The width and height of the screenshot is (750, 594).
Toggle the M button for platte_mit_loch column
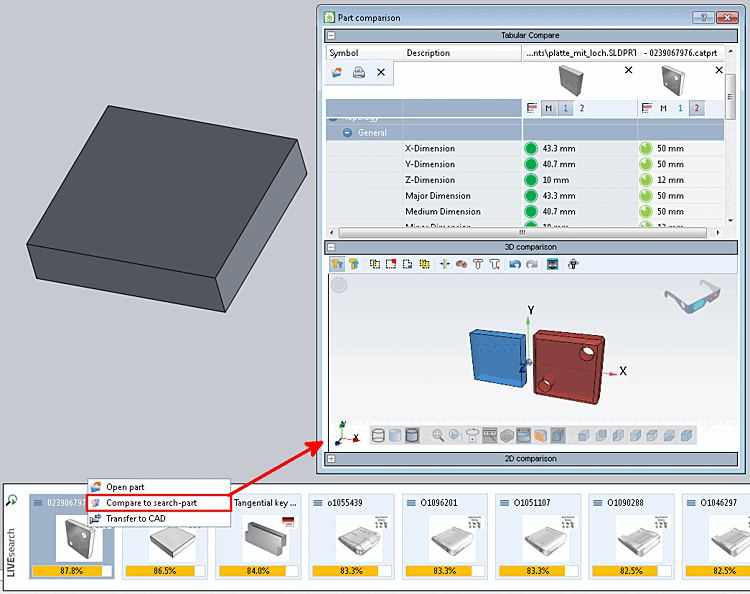tap(549, 109)
